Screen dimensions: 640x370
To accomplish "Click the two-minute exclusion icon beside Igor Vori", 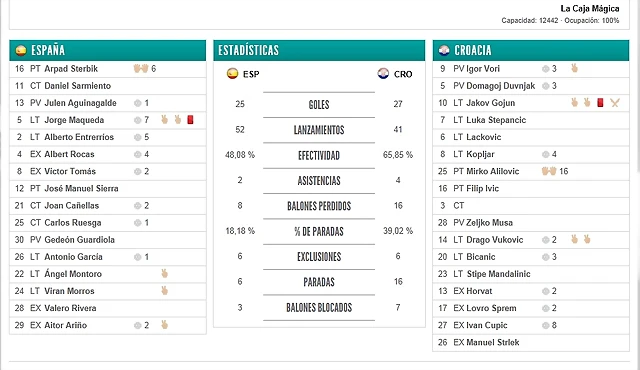I will click(574, 68).
